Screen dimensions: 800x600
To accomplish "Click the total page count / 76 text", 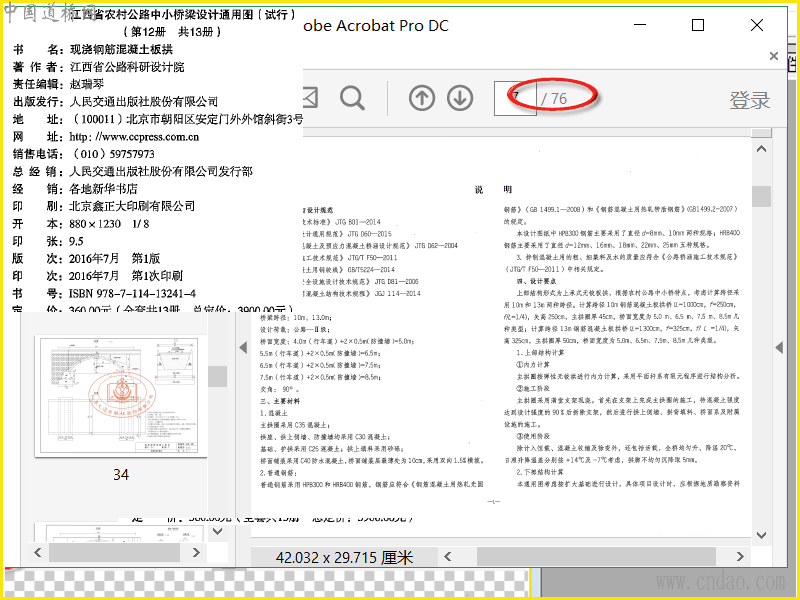I will point(554,98).
